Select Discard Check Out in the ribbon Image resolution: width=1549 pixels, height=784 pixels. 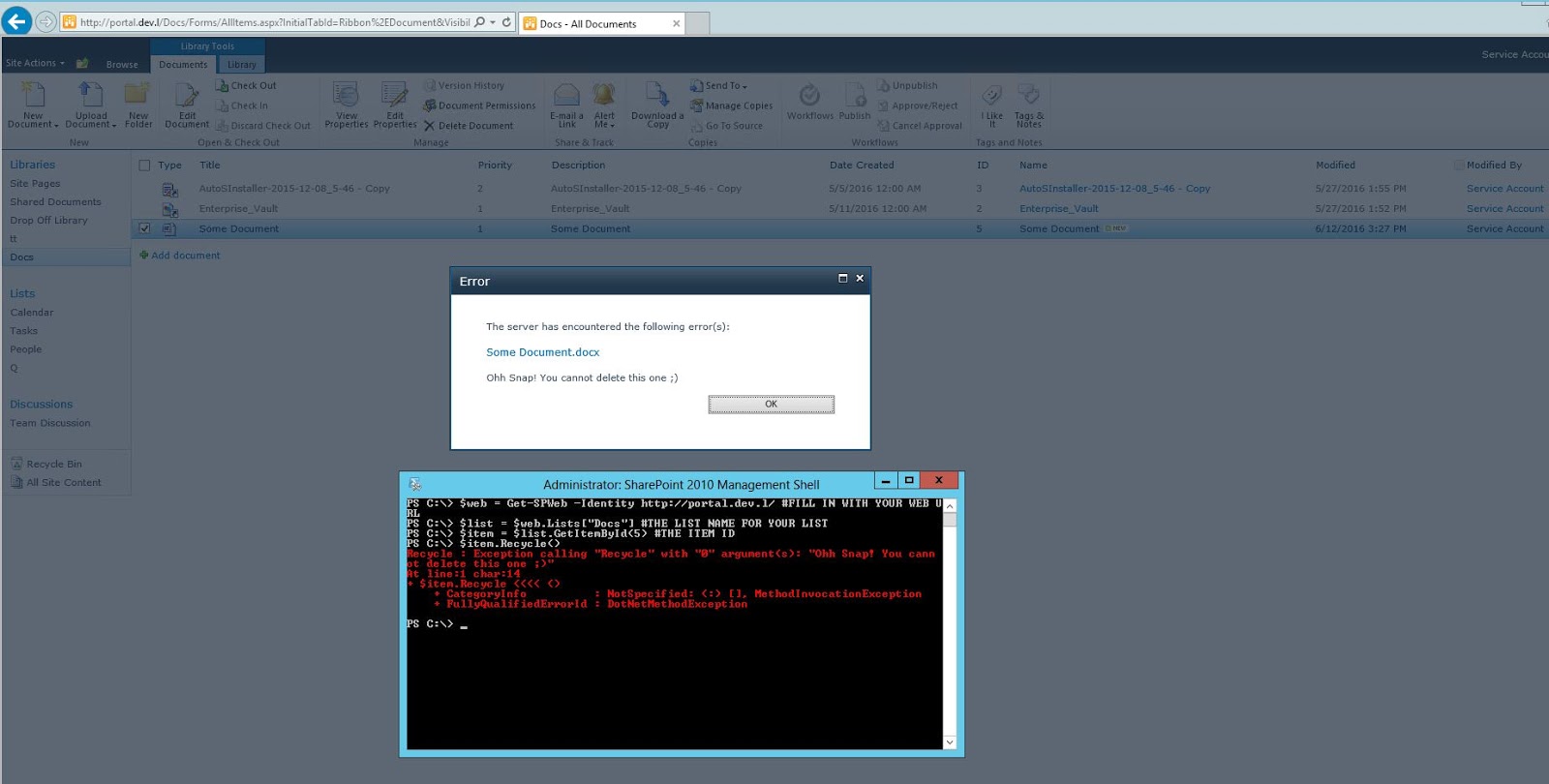[263, 126]
